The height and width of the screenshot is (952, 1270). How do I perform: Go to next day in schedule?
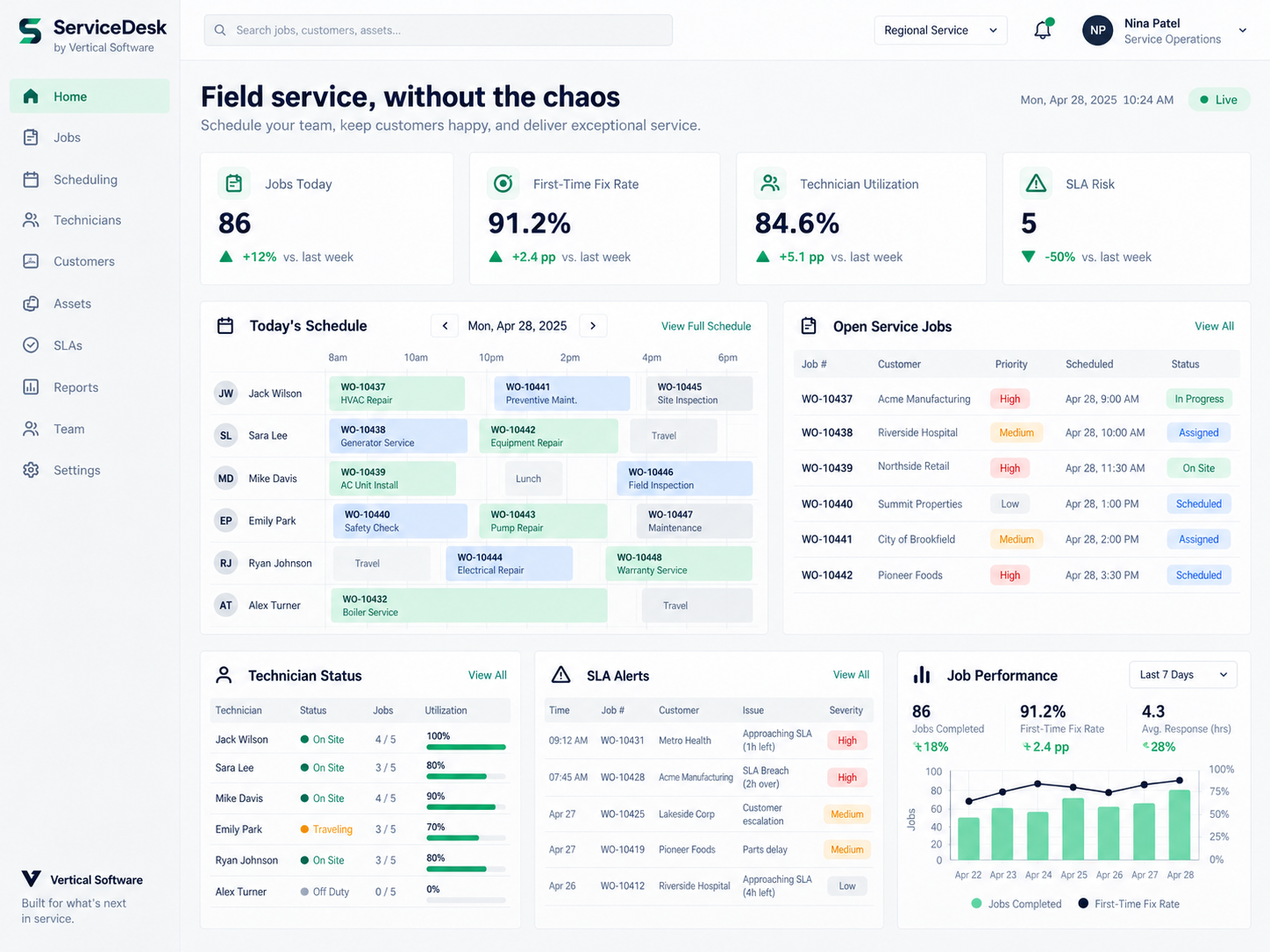tap(593, 325)
